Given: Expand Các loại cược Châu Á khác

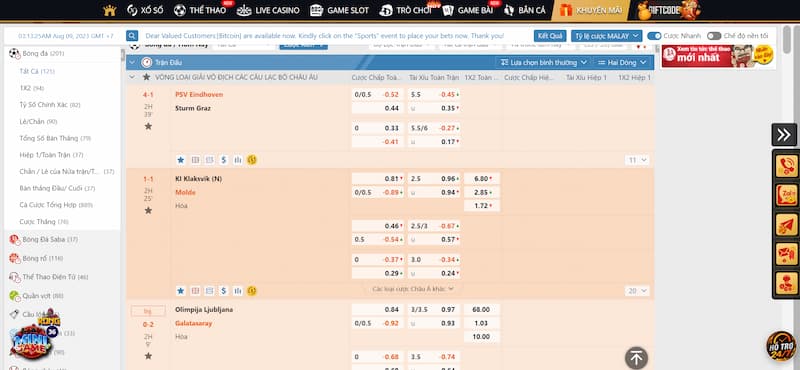Looking at the screenshot, I should pyautogui.click(x=413, y=289).
